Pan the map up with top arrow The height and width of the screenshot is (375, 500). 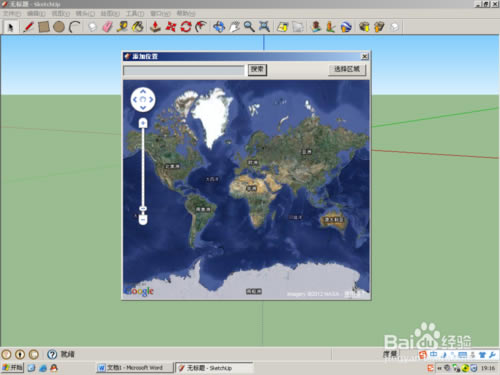(x=143, y=91)
